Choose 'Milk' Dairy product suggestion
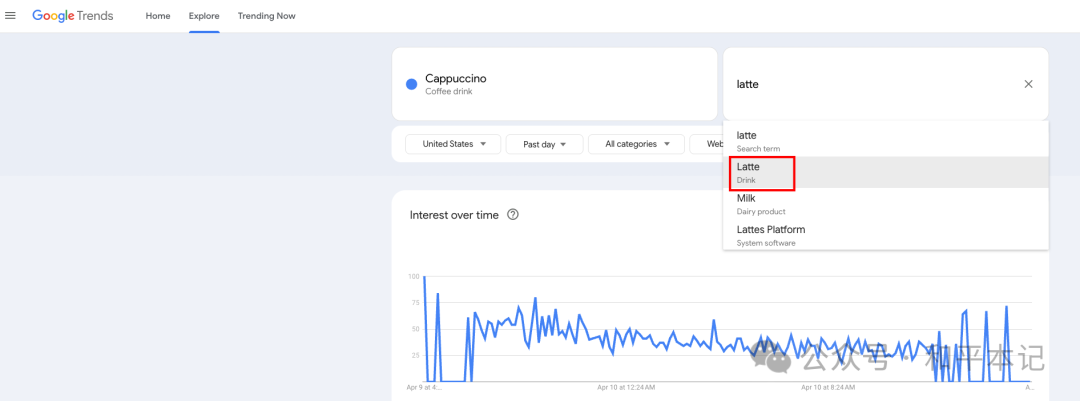Screen dimensions: 1080x401 [x=886, y=204]
